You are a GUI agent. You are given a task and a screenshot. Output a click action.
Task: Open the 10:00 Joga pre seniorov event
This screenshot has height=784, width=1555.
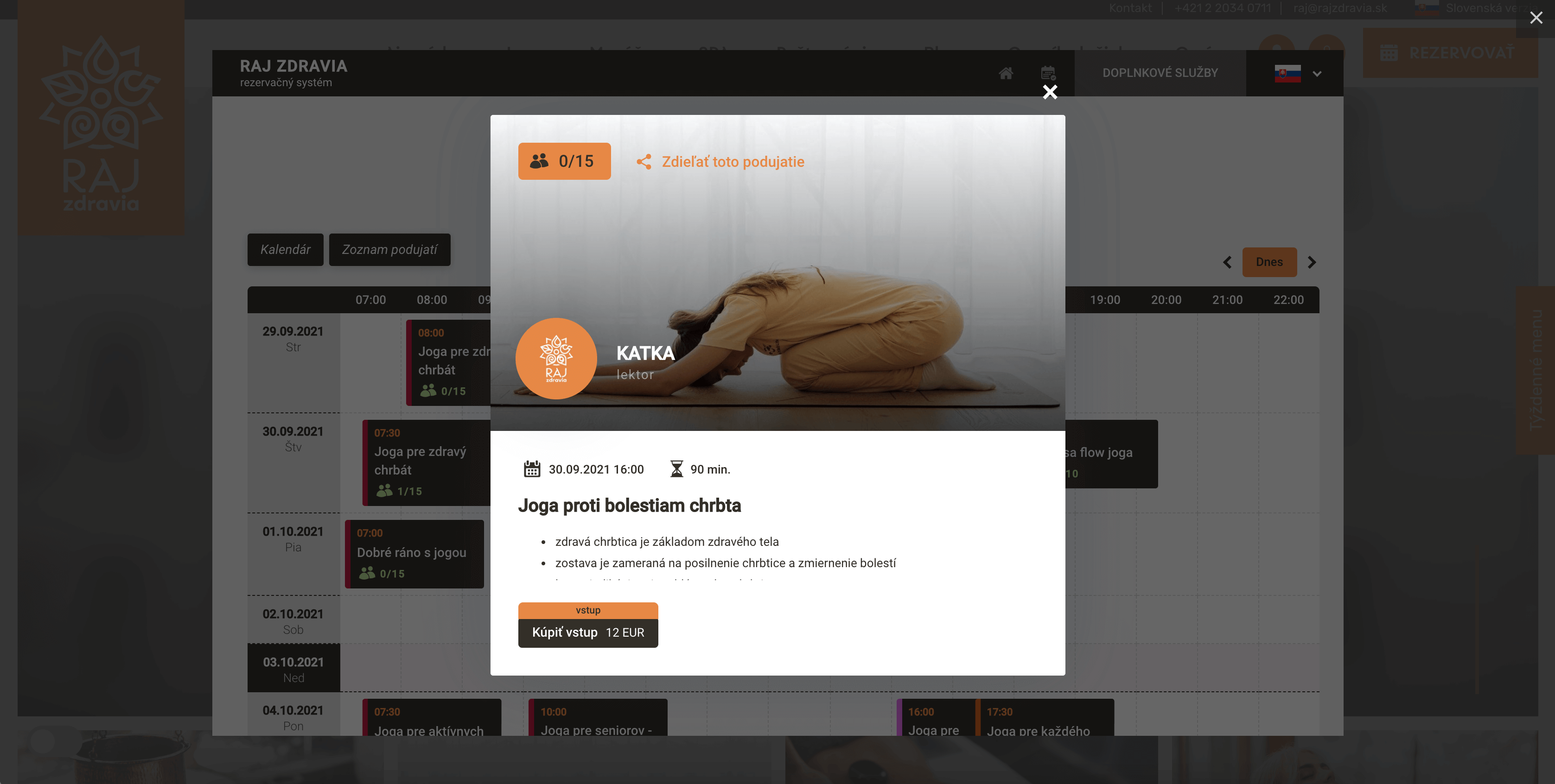coord(598,718)
